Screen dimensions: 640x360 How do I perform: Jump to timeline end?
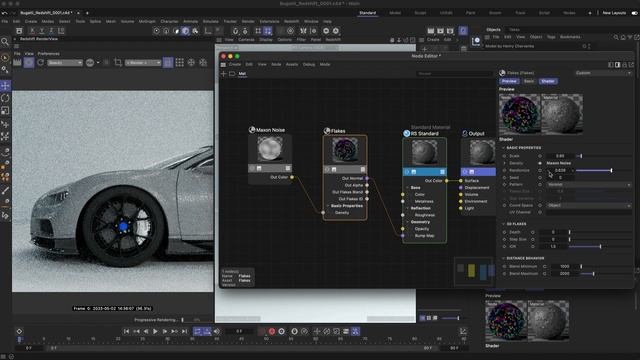[184, 331]
